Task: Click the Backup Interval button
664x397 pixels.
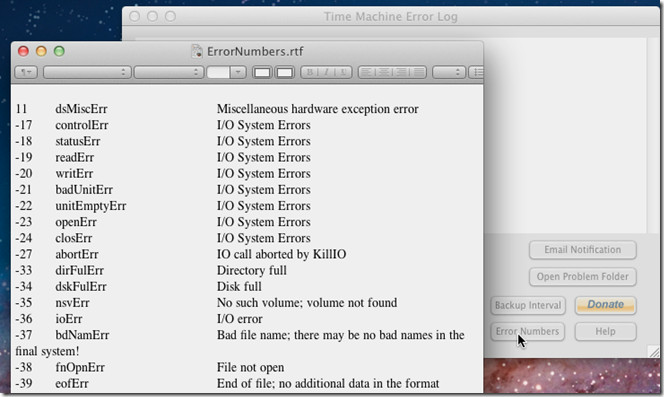Action: click(x=528, y=305)
